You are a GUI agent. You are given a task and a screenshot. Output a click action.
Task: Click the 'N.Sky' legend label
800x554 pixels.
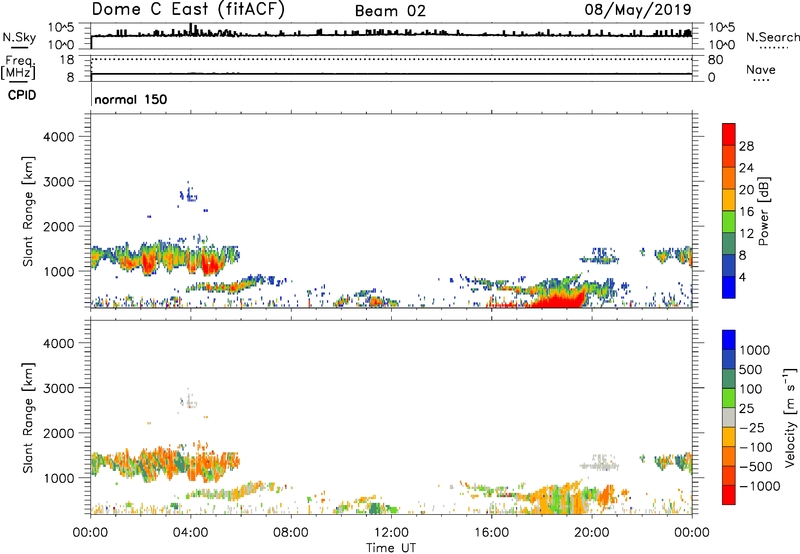[x=19, y=37]
